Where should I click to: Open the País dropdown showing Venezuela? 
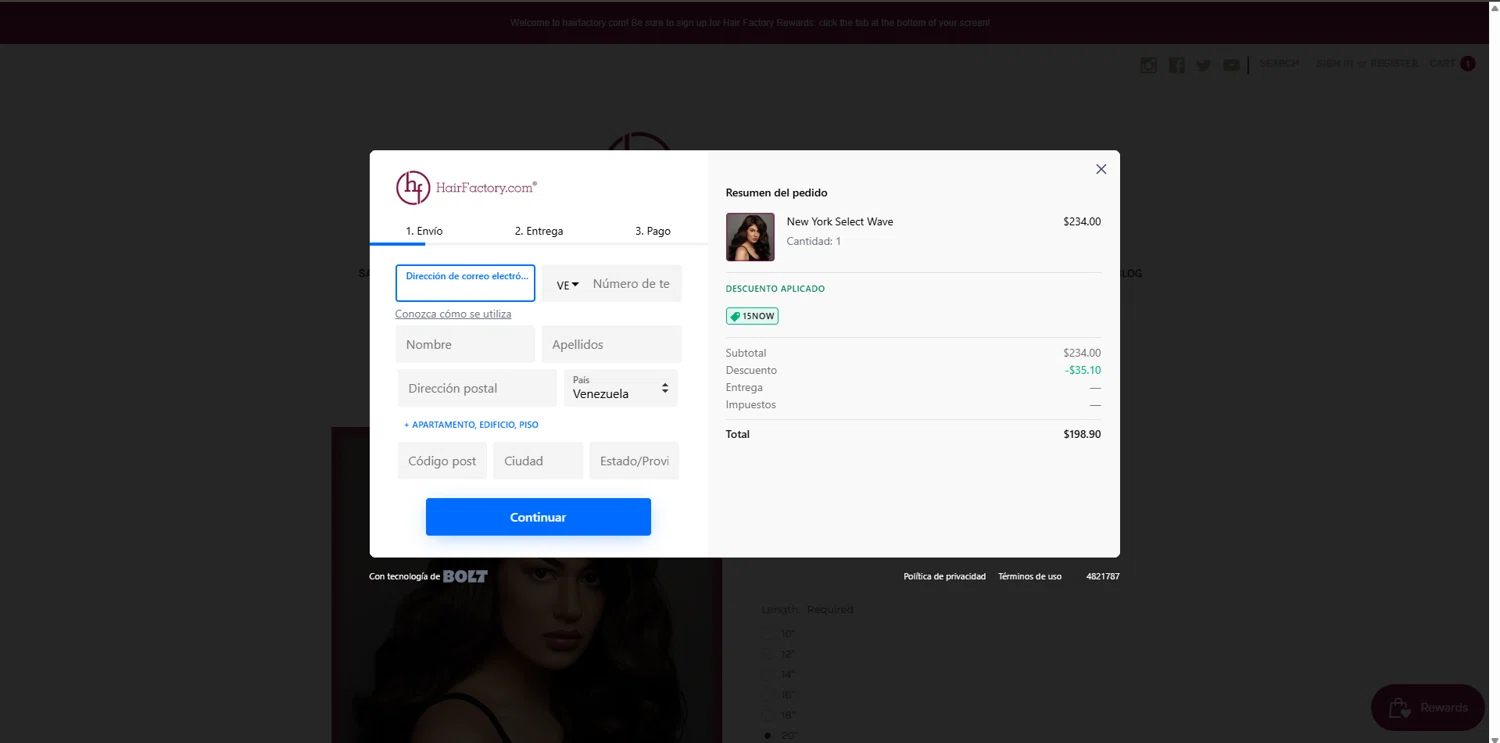[621, 388]
